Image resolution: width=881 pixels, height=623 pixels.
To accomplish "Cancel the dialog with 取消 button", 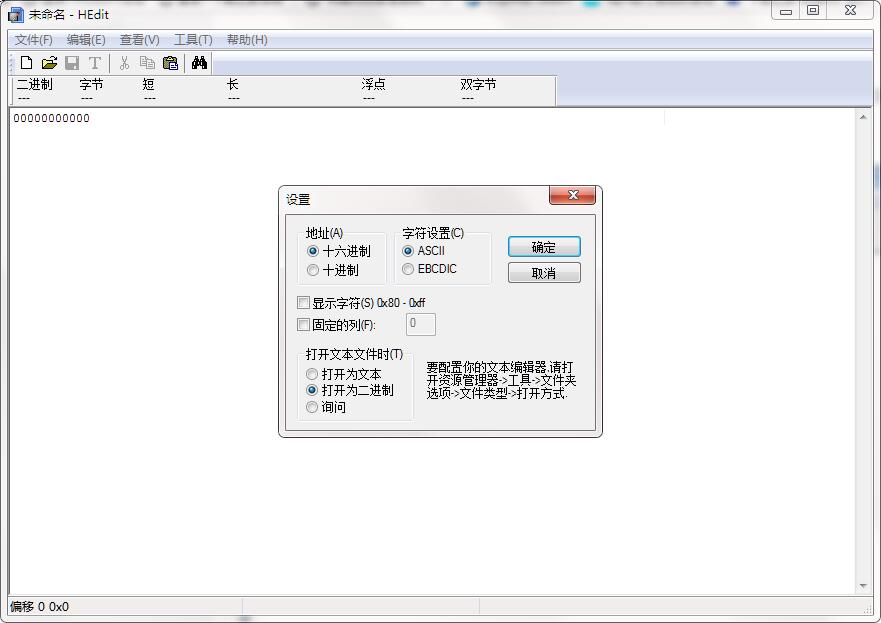I will (x=544, y=273).
